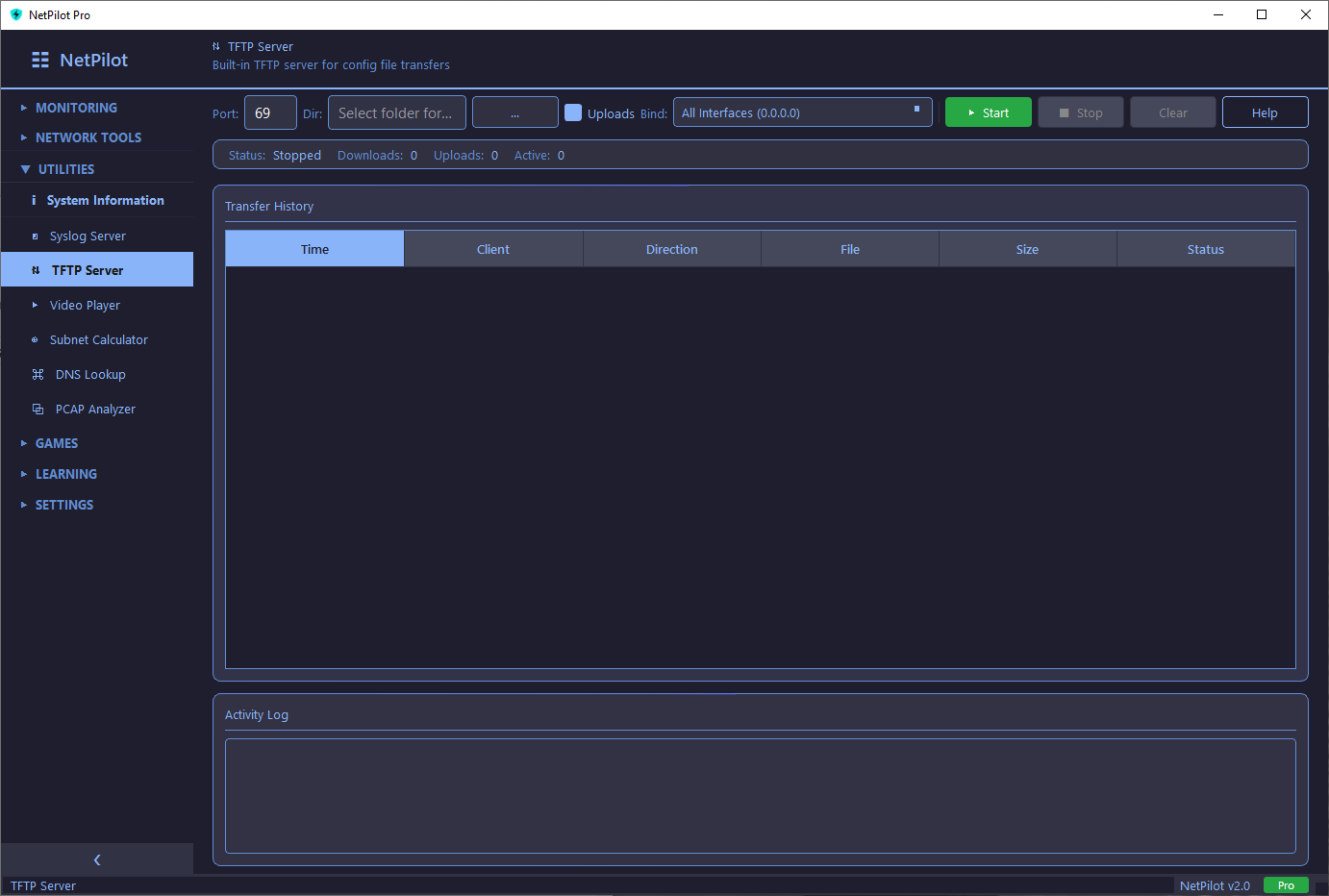Viewport: 1329px width, 896px height.
Task: Click the folder browse ... button
Action: [x=514, y=112]
